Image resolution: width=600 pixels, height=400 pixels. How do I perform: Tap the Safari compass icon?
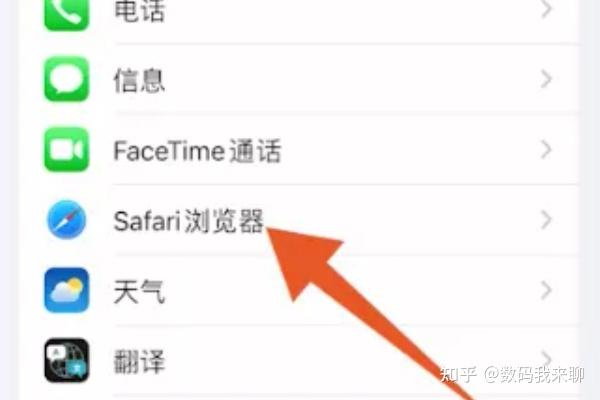tap(67, 220)
